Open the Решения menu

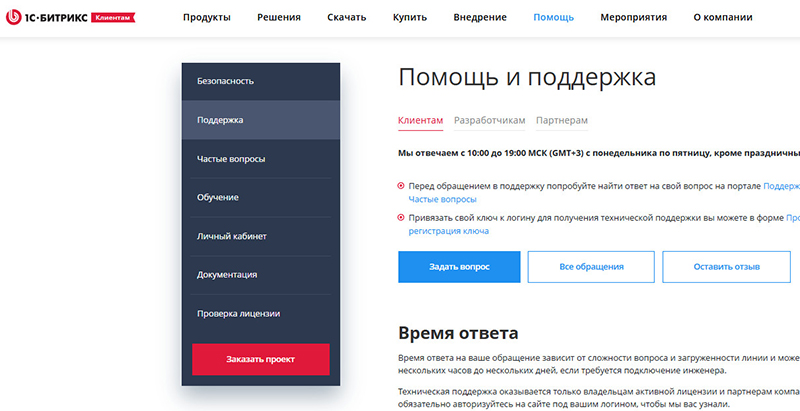tap(279, 17)
